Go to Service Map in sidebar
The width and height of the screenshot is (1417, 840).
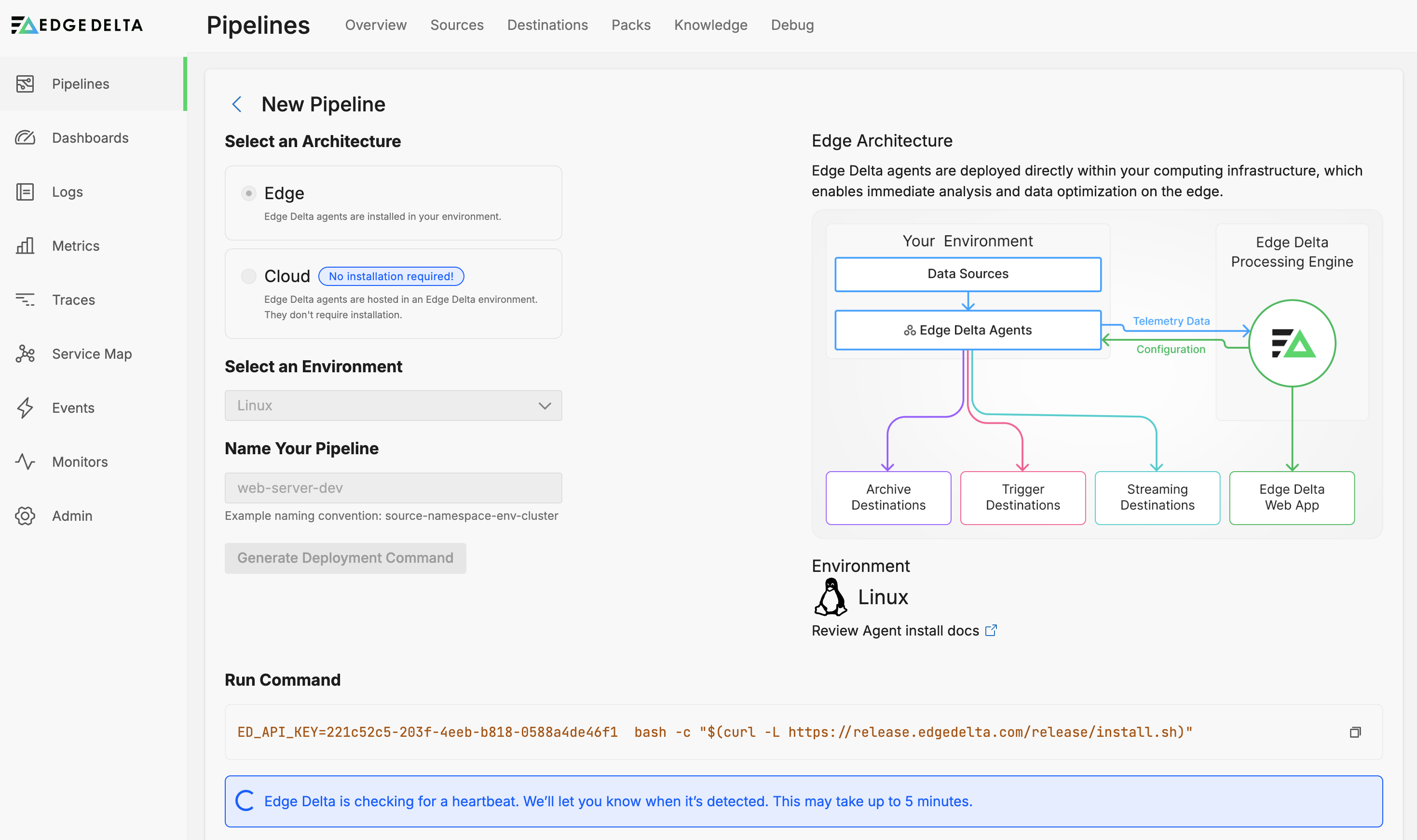(94, 354)
